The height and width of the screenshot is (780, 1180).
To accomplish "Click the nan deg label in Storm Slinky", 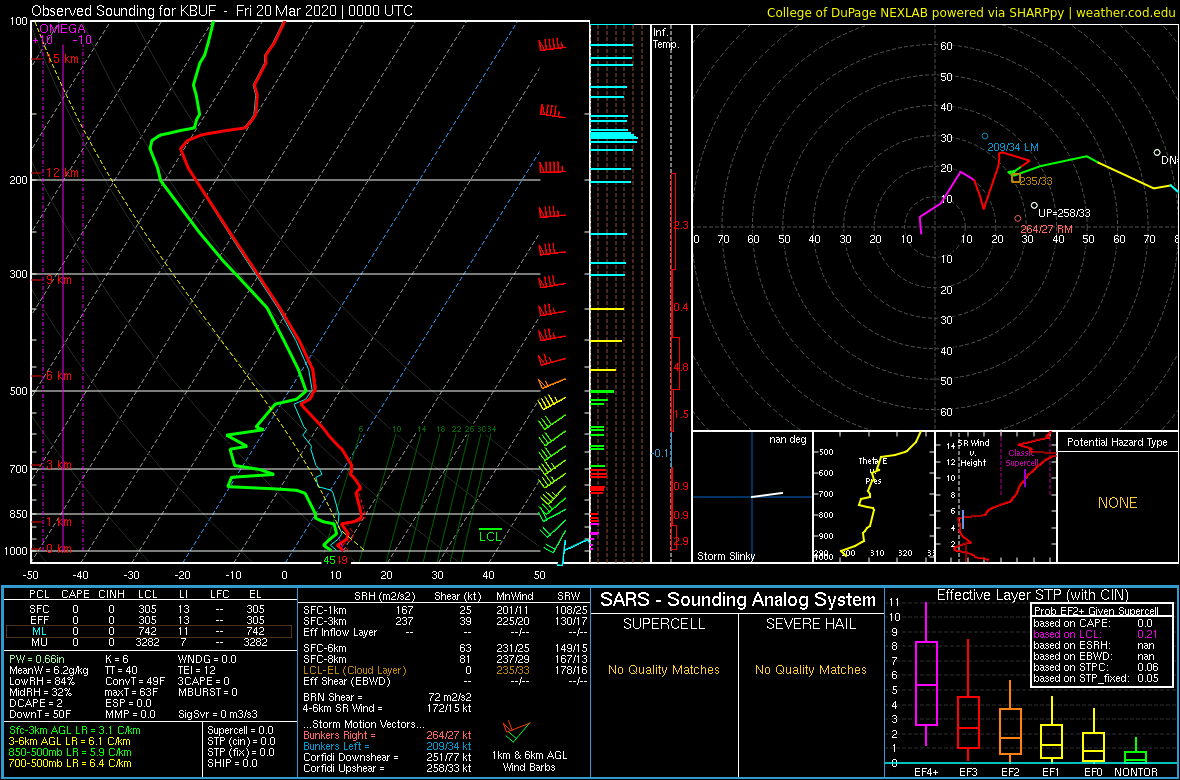I will (x=789, y=439).
